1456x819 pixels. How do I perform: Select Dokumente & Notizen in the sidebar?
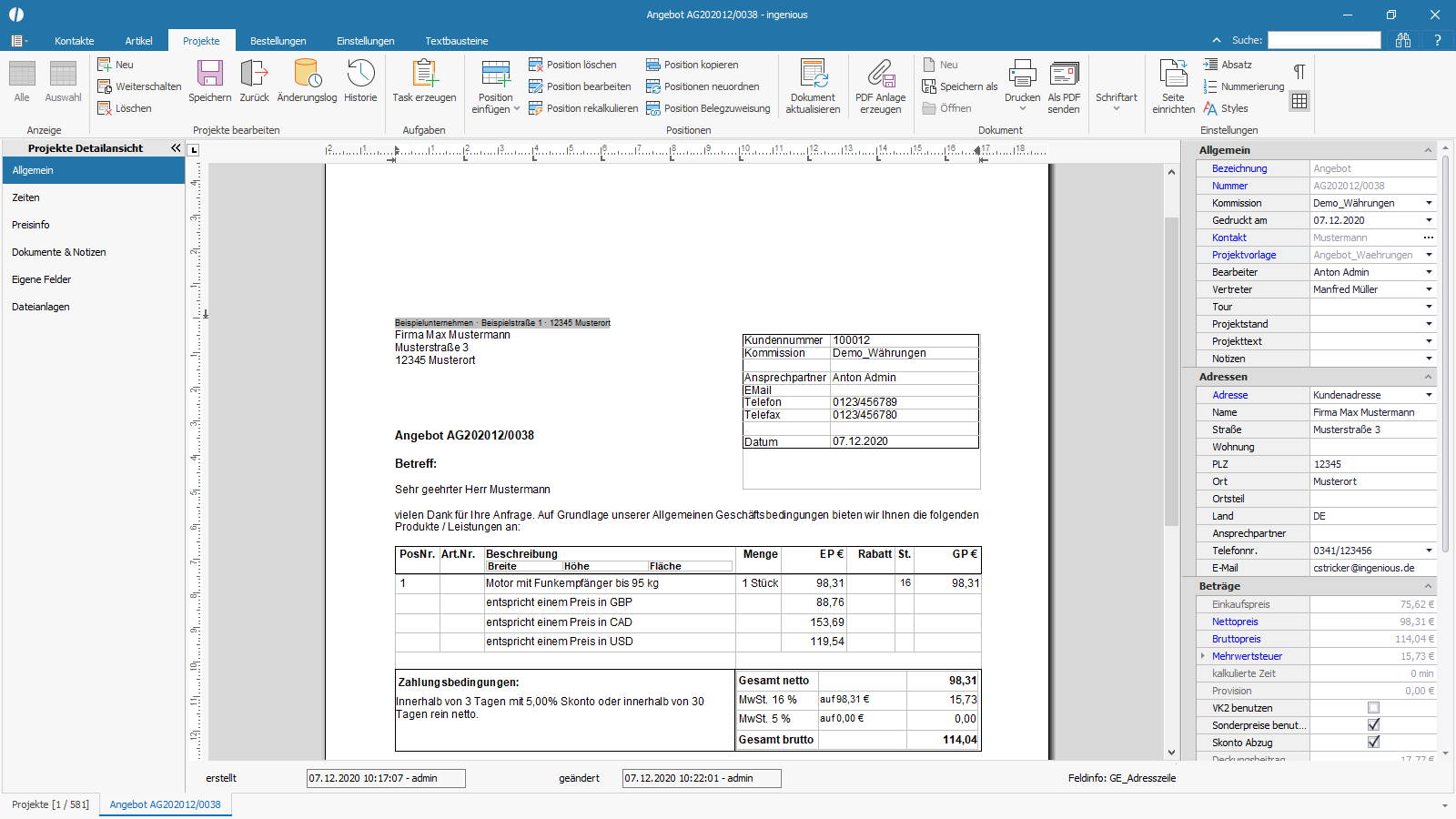[x=94, y=252]
